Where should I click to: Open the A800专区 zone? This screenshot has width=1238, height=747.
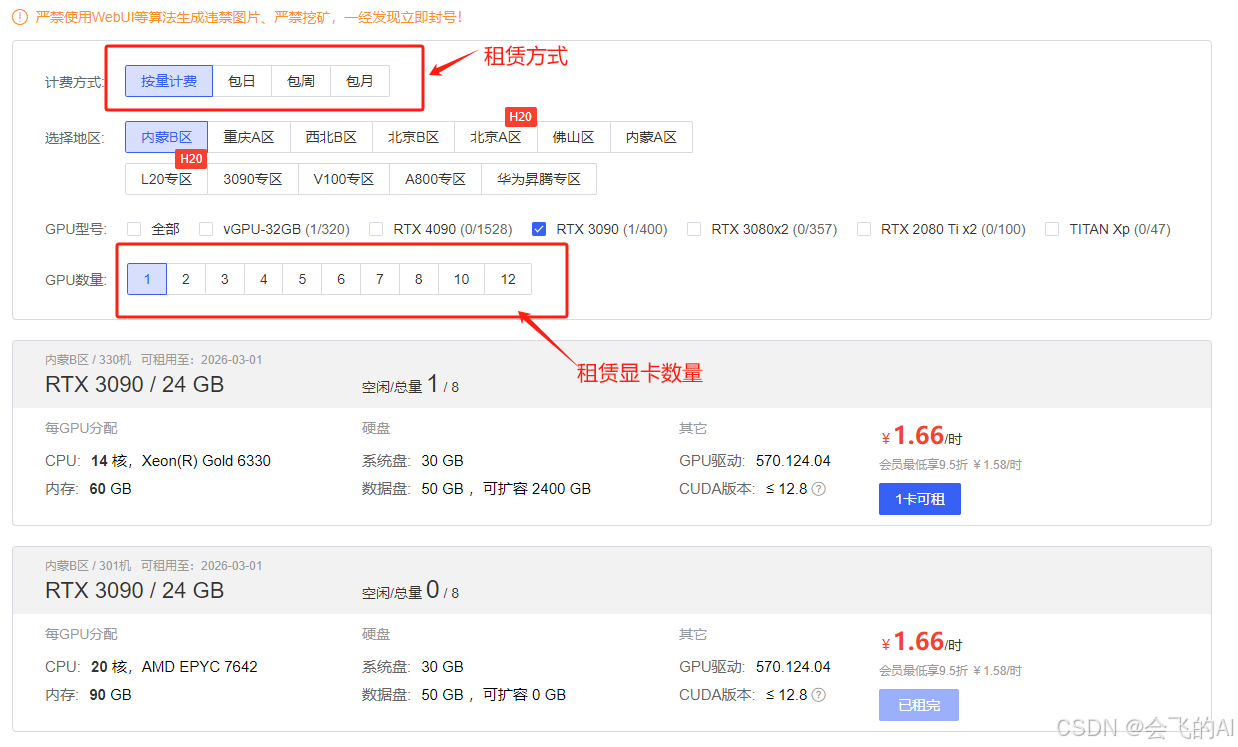click(x=436, y=179)
